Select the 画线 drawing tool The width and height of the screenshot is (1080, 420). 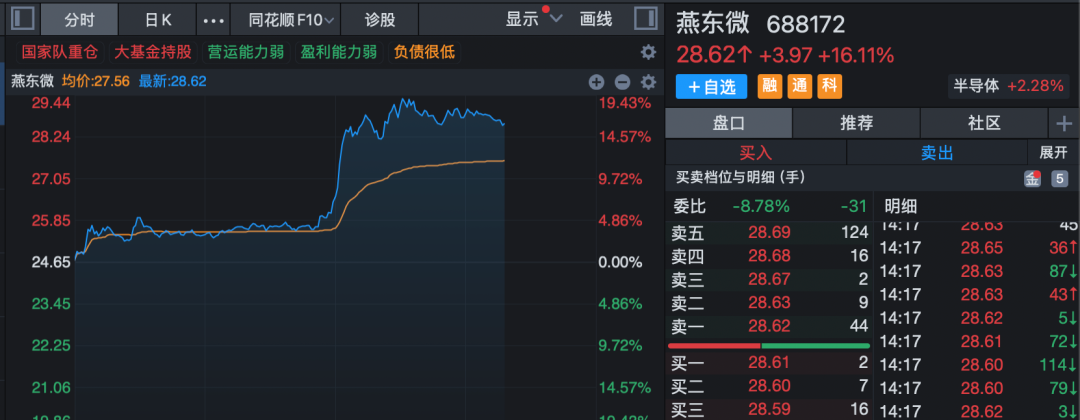(596, 19)
